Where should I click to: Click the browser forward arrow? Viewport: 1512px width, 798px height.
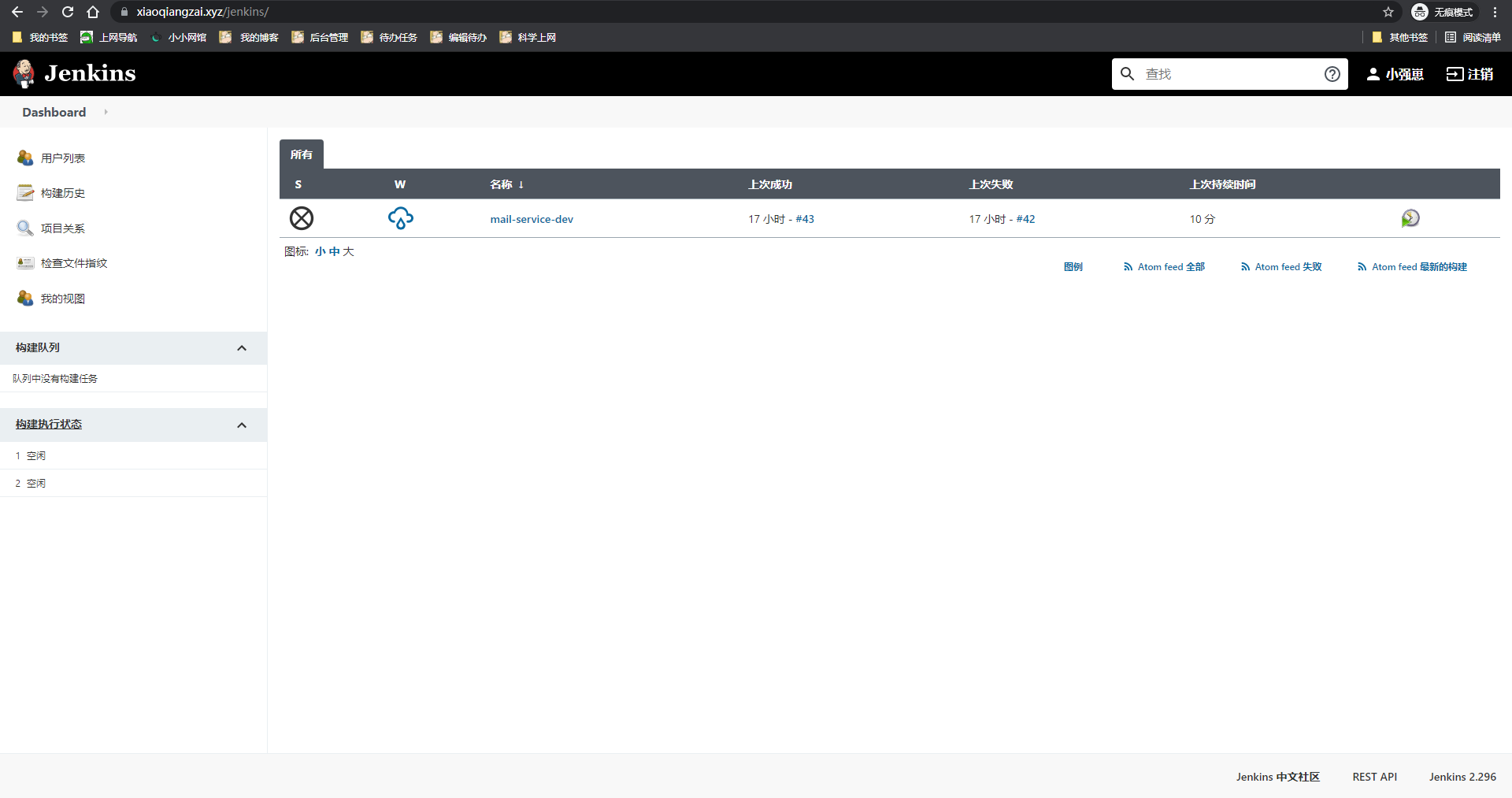(x=43, y=12)
